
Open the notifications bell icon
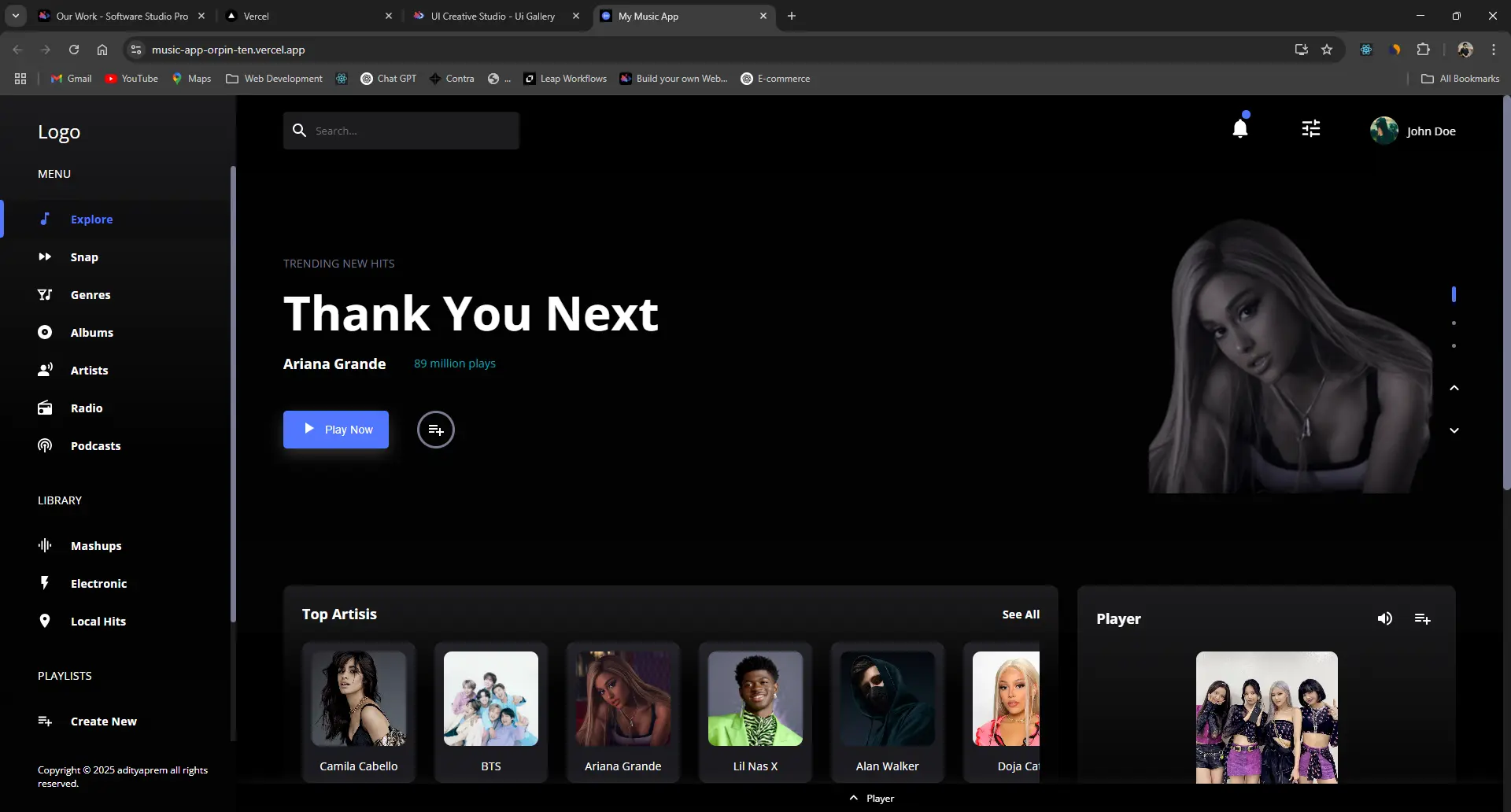click(1240, 127)
